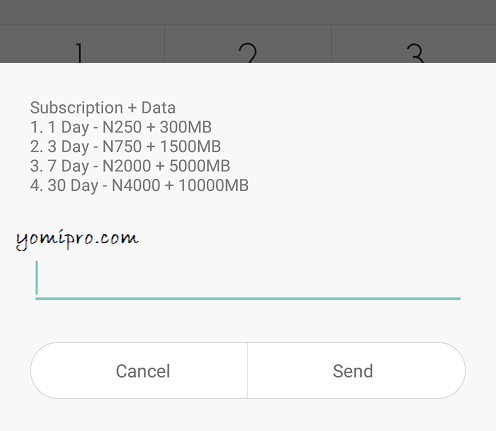Tap dimmed dialpad key 2
Image resolution: width=496 pixels, height=431 pixels.
click(248, 44)
